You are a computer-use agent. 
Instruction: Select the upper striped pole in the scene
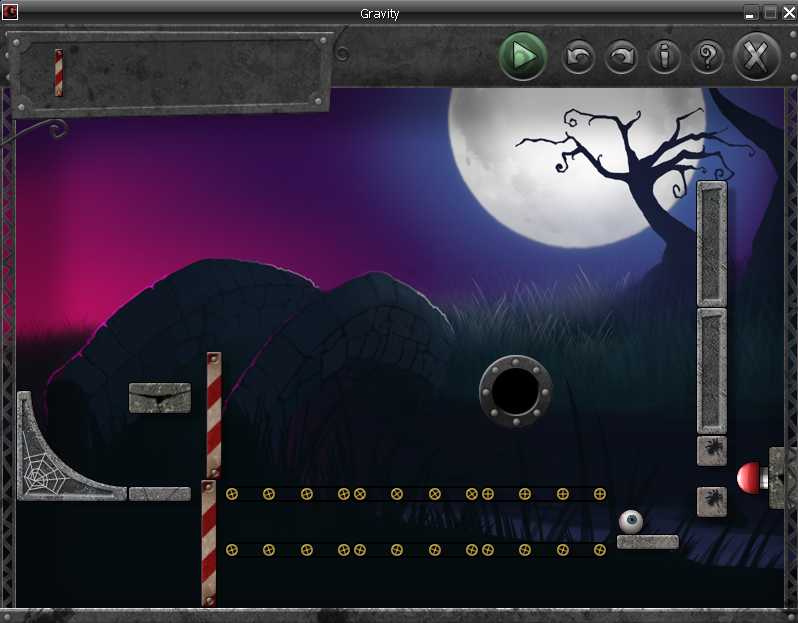click(214, 415)
